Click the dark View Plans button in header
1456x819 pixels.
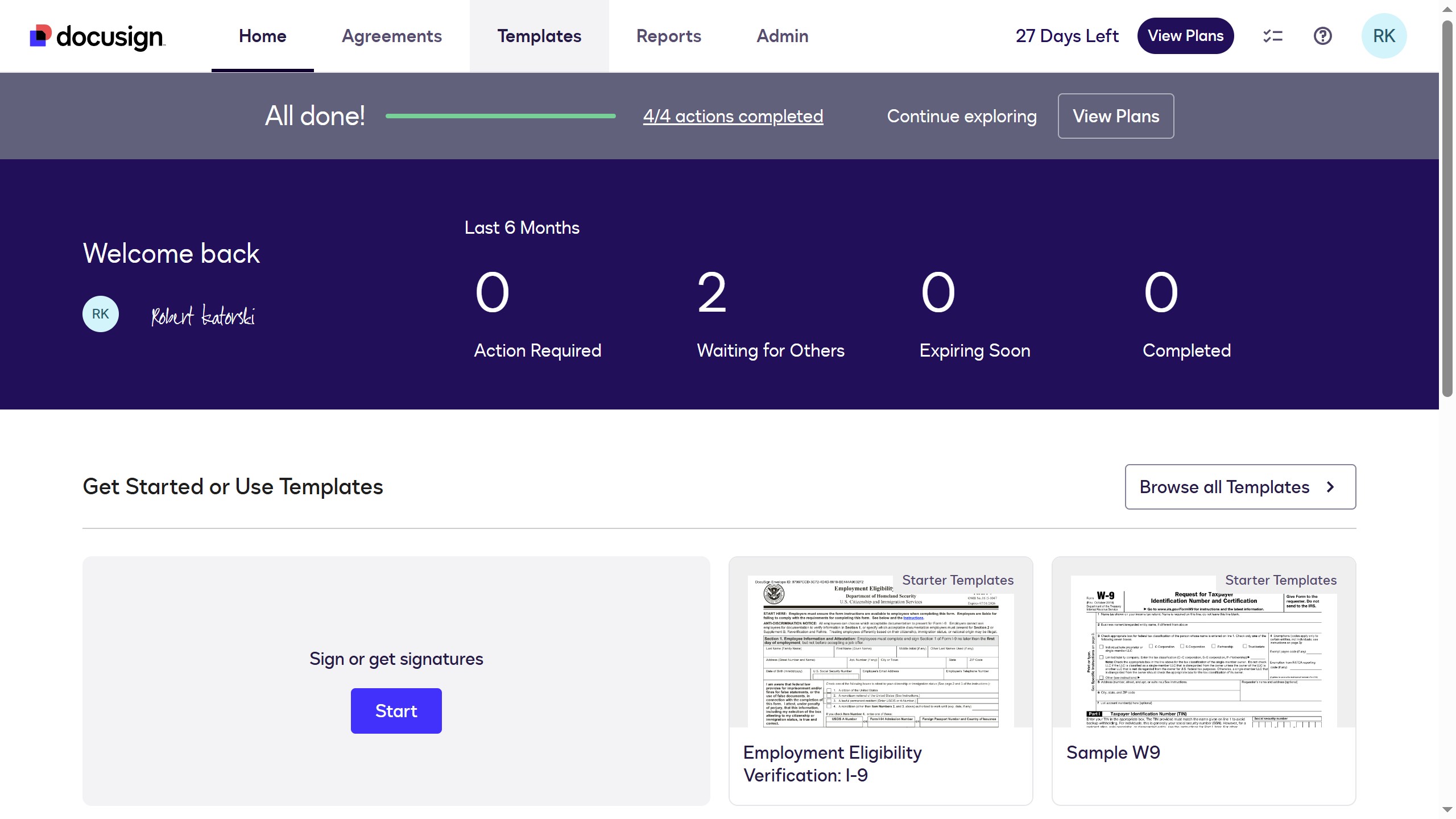(1186, 36)
